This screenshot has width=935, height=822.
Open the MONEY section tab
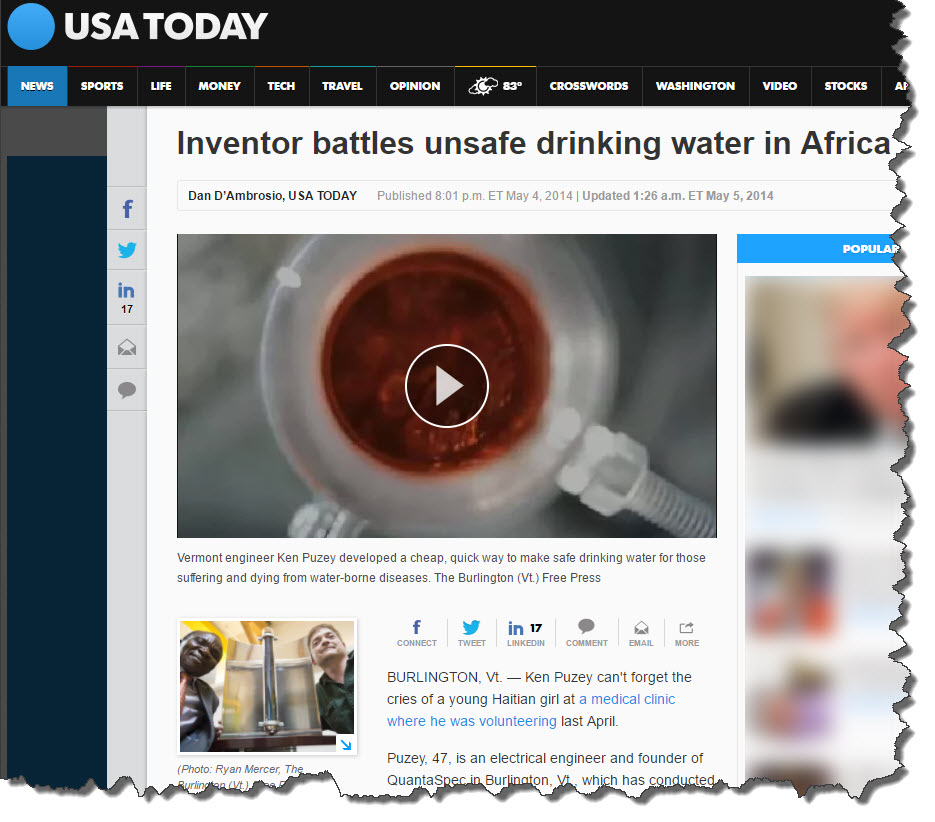click(x=219, y=86)
